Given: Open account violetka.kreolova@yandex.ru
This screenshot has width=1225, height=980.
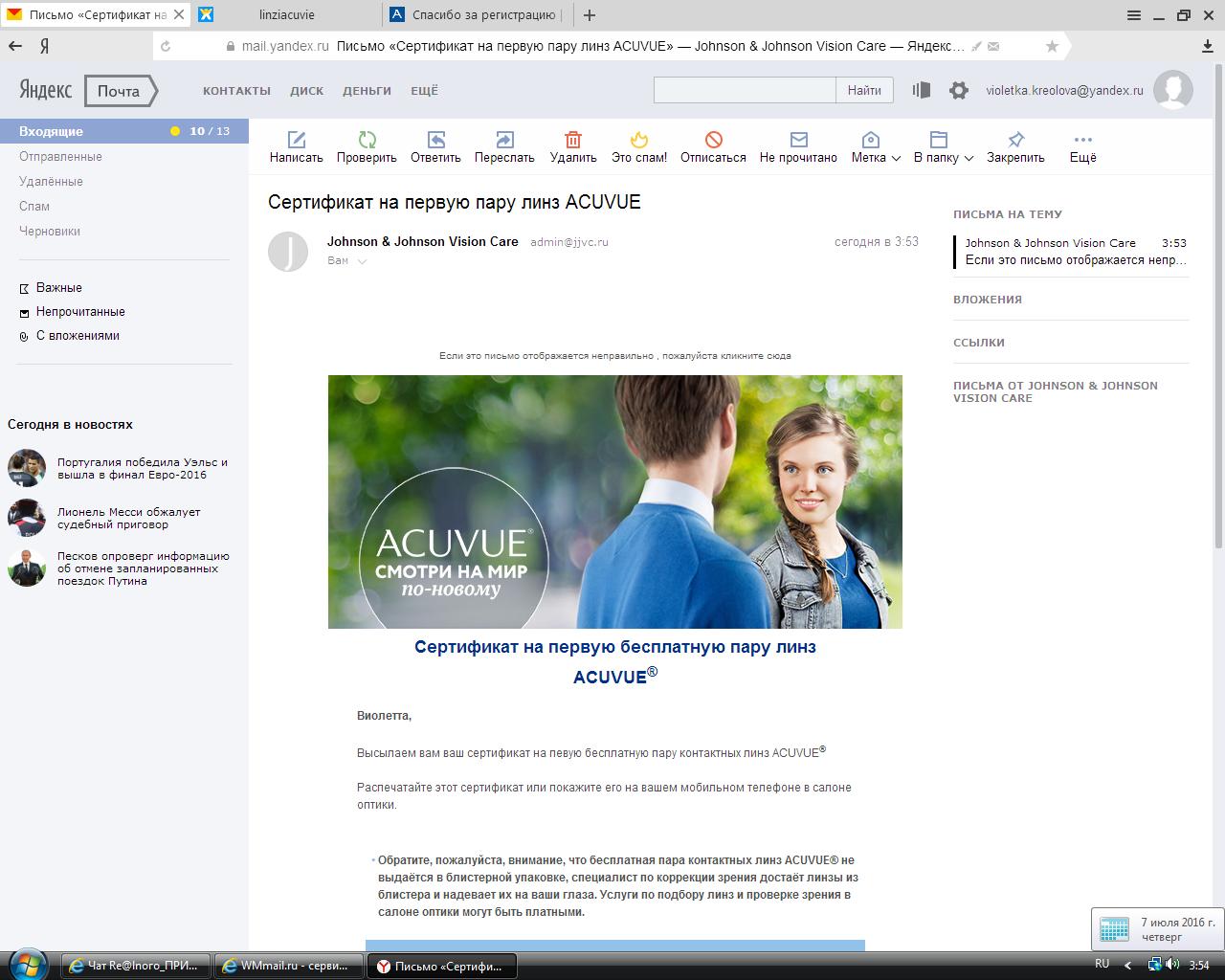Looking at the screenshot, I should [x=1064, y=90].
